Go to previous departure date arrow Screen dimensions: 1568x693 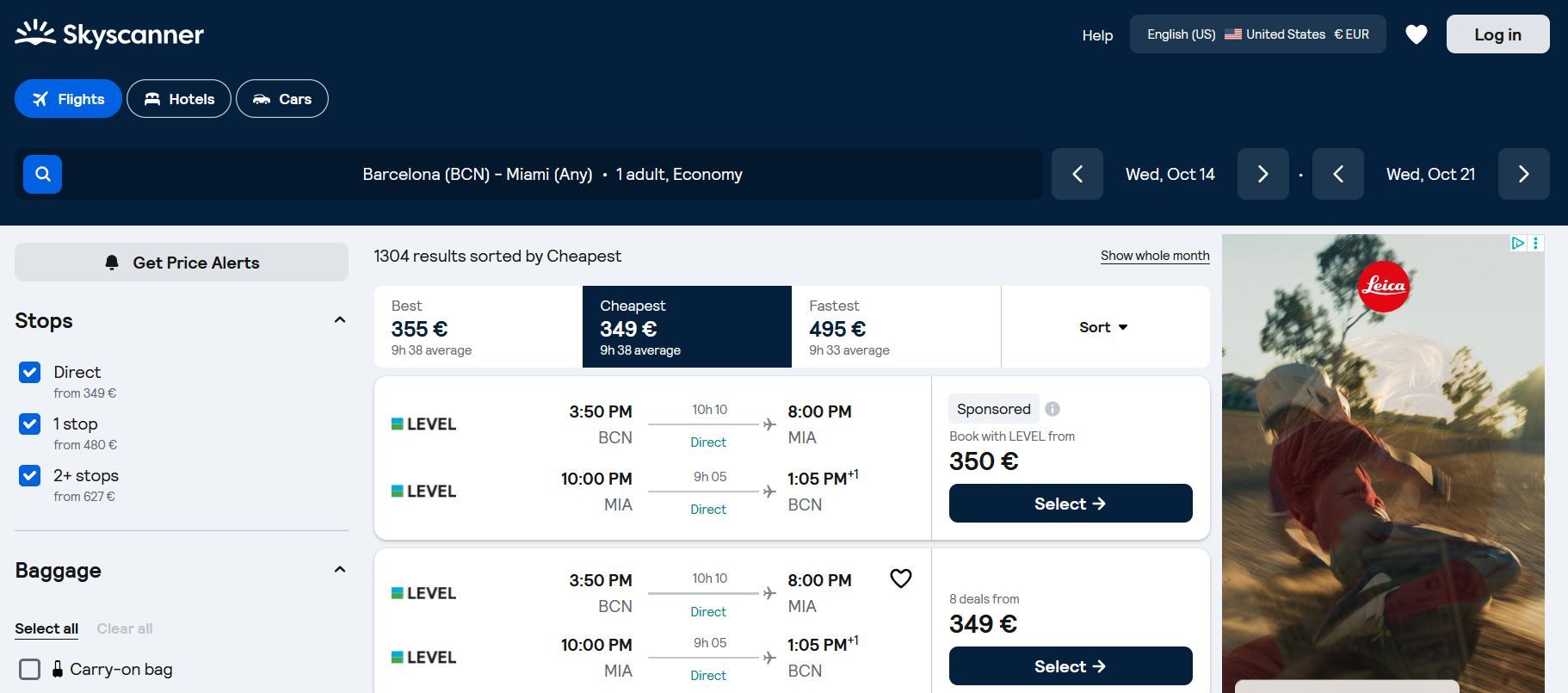coord(1077,174)
